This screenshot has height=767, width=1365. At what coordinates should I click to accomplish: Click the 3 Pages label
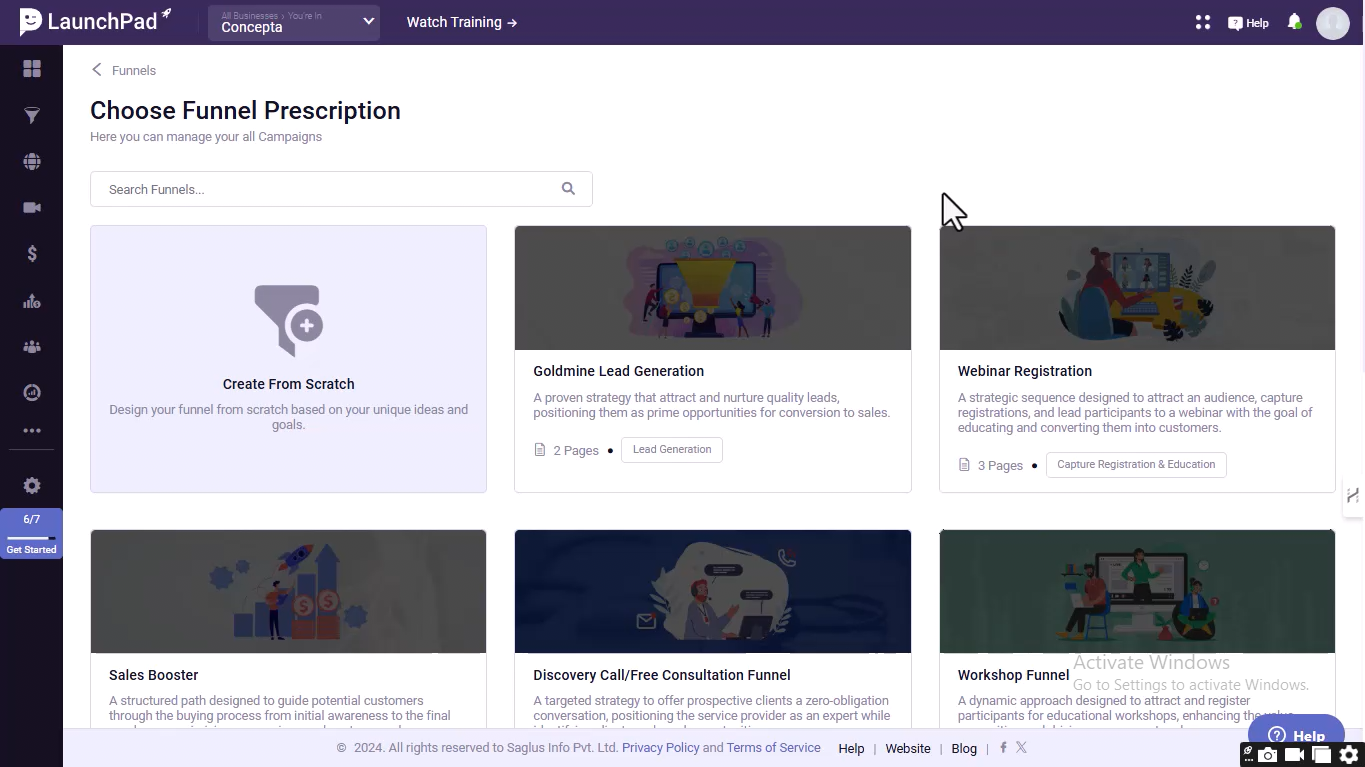click(1000, 466)
